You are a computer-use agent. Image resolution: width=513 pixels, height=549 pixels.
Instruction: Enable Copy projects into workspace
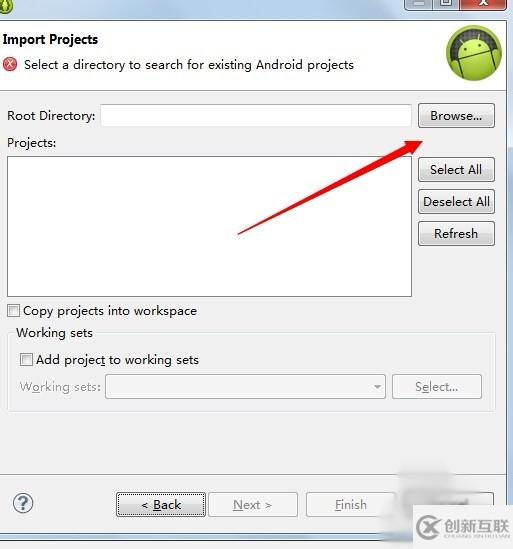click(13, 311)
